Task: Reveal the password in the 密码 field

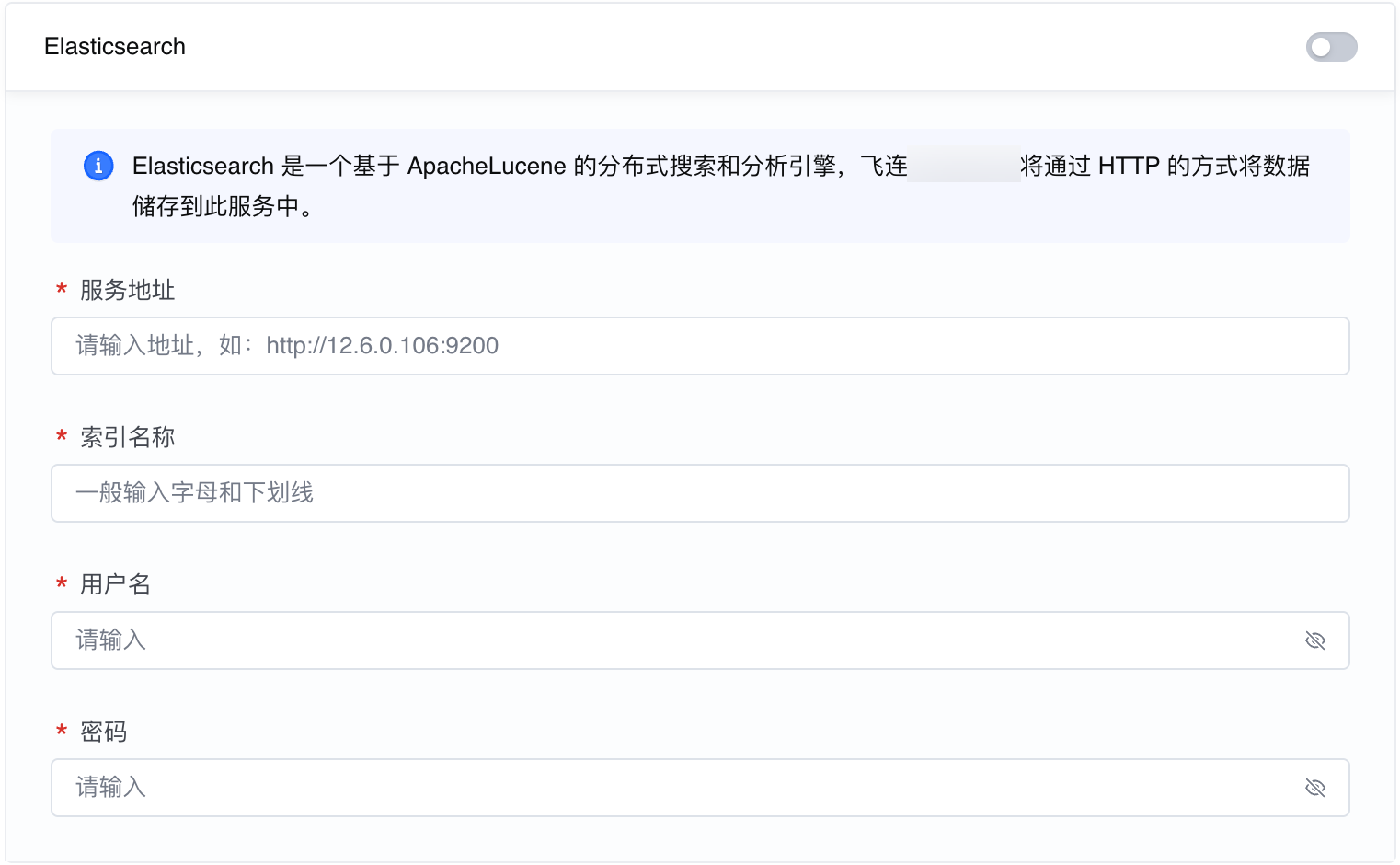Action: [1315, 788]
